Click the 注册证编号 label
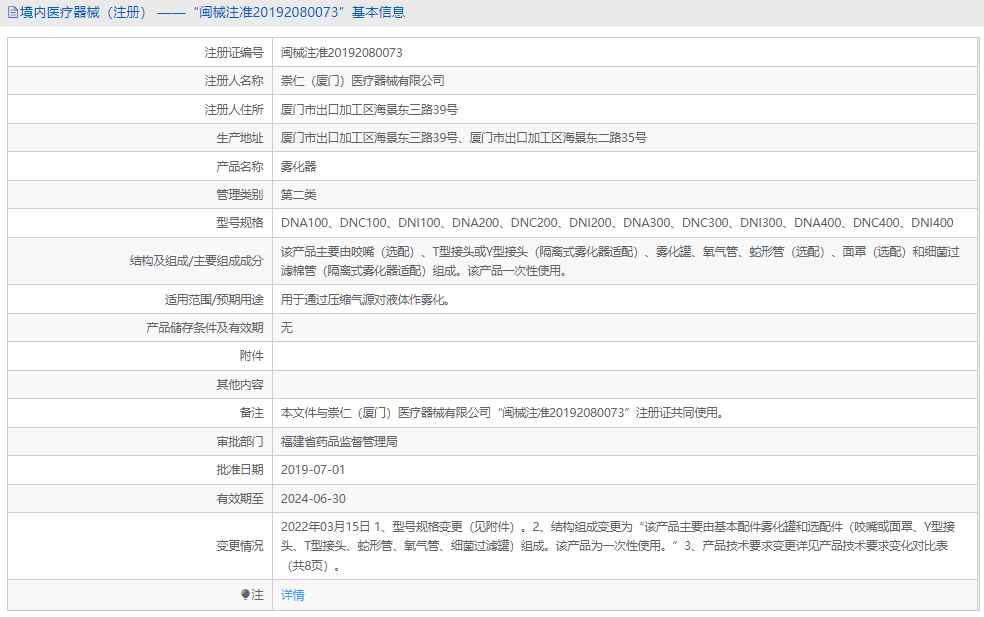984x617 pixels. (x=234, y=53)
